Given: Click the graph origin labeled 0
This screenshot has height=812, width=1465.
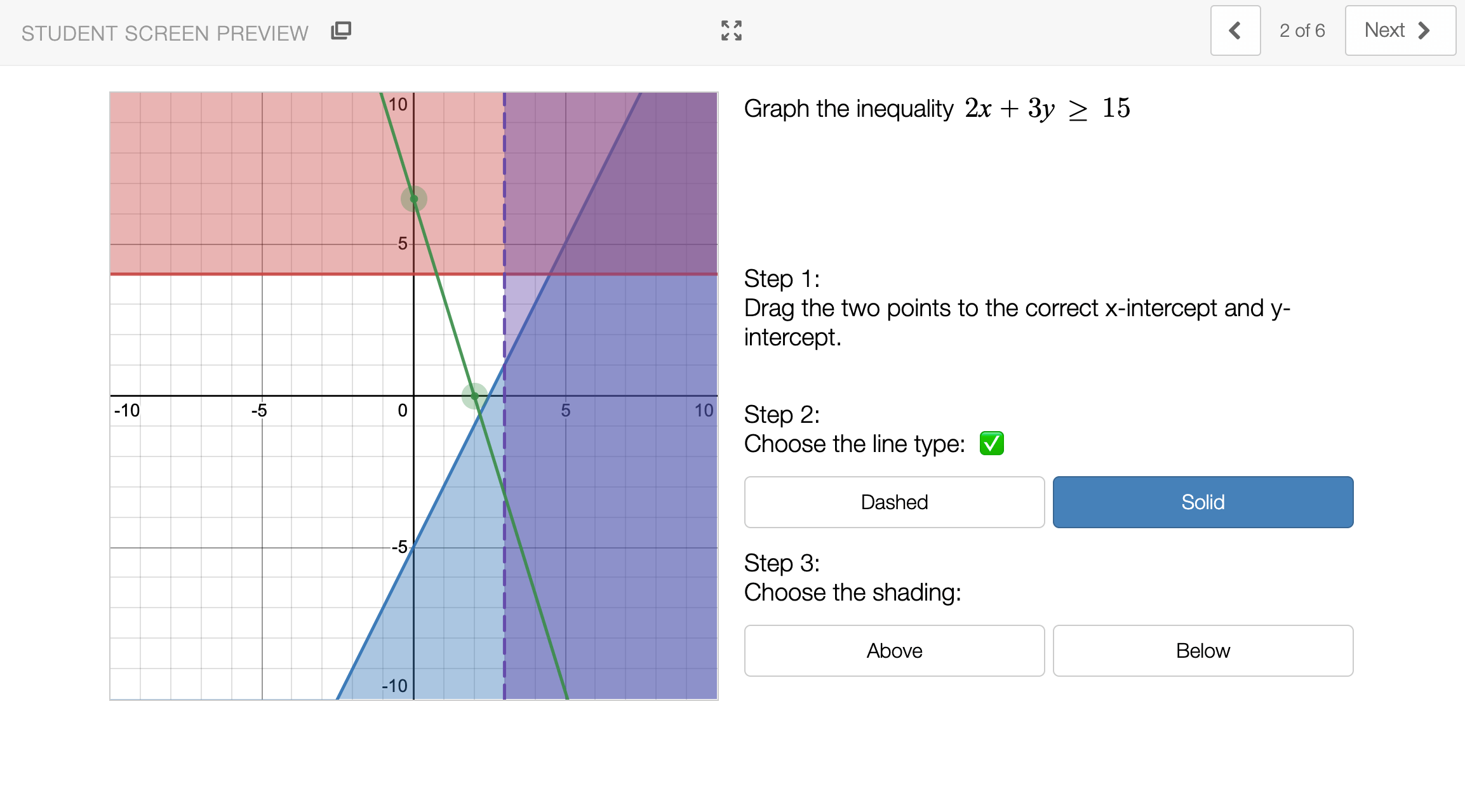Looking at the screenshot, I should tap(403, 411).
